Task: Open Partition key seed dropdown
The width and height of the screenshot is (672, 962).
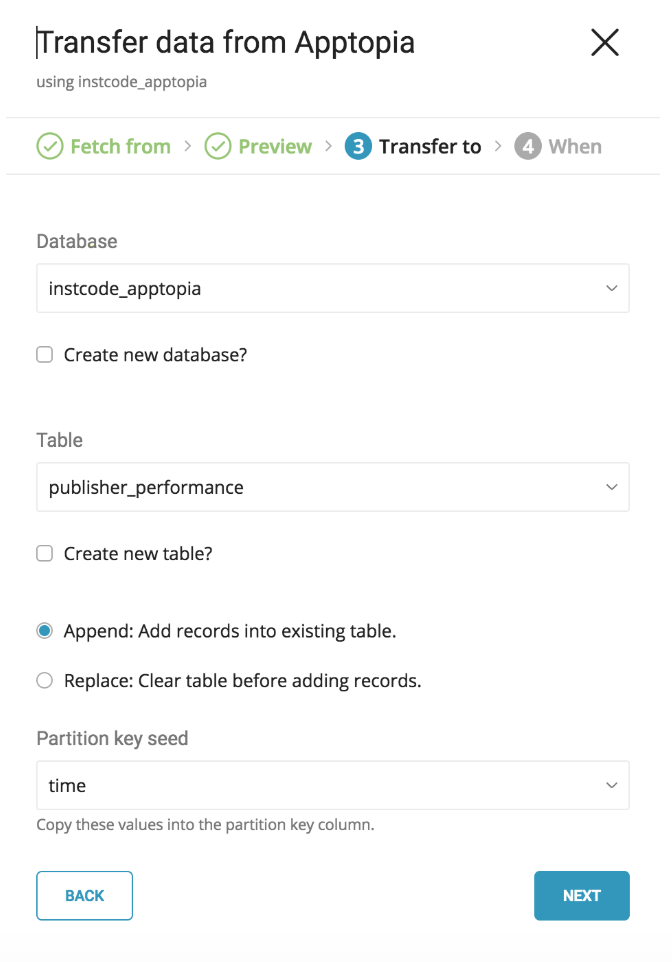Action: [x=332, y=786]
